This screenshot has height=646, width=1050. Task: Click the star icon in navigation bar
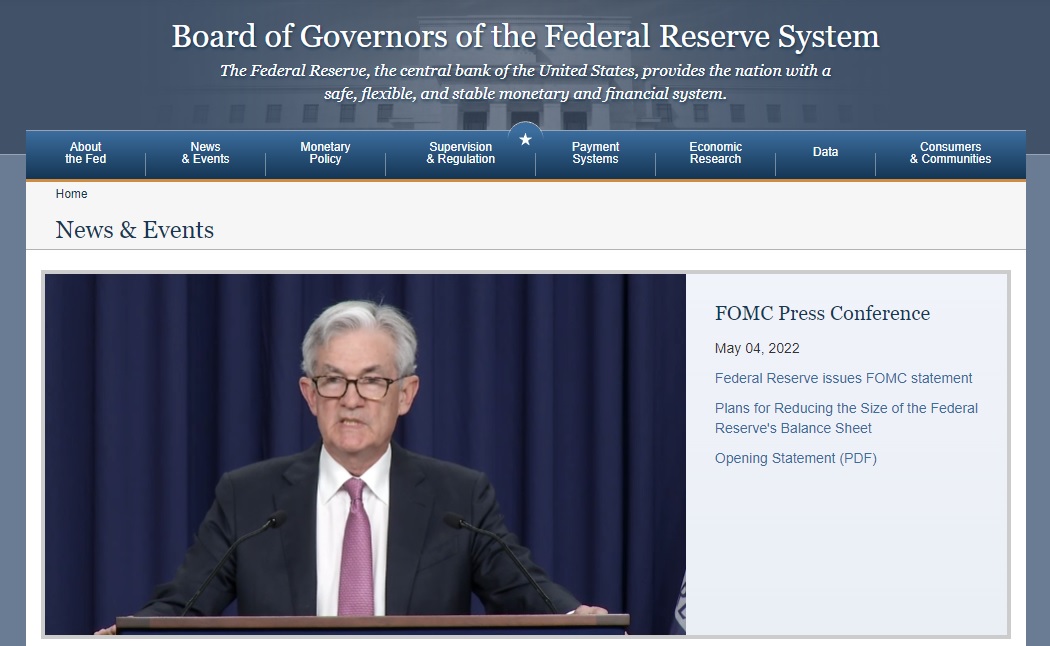525,139
